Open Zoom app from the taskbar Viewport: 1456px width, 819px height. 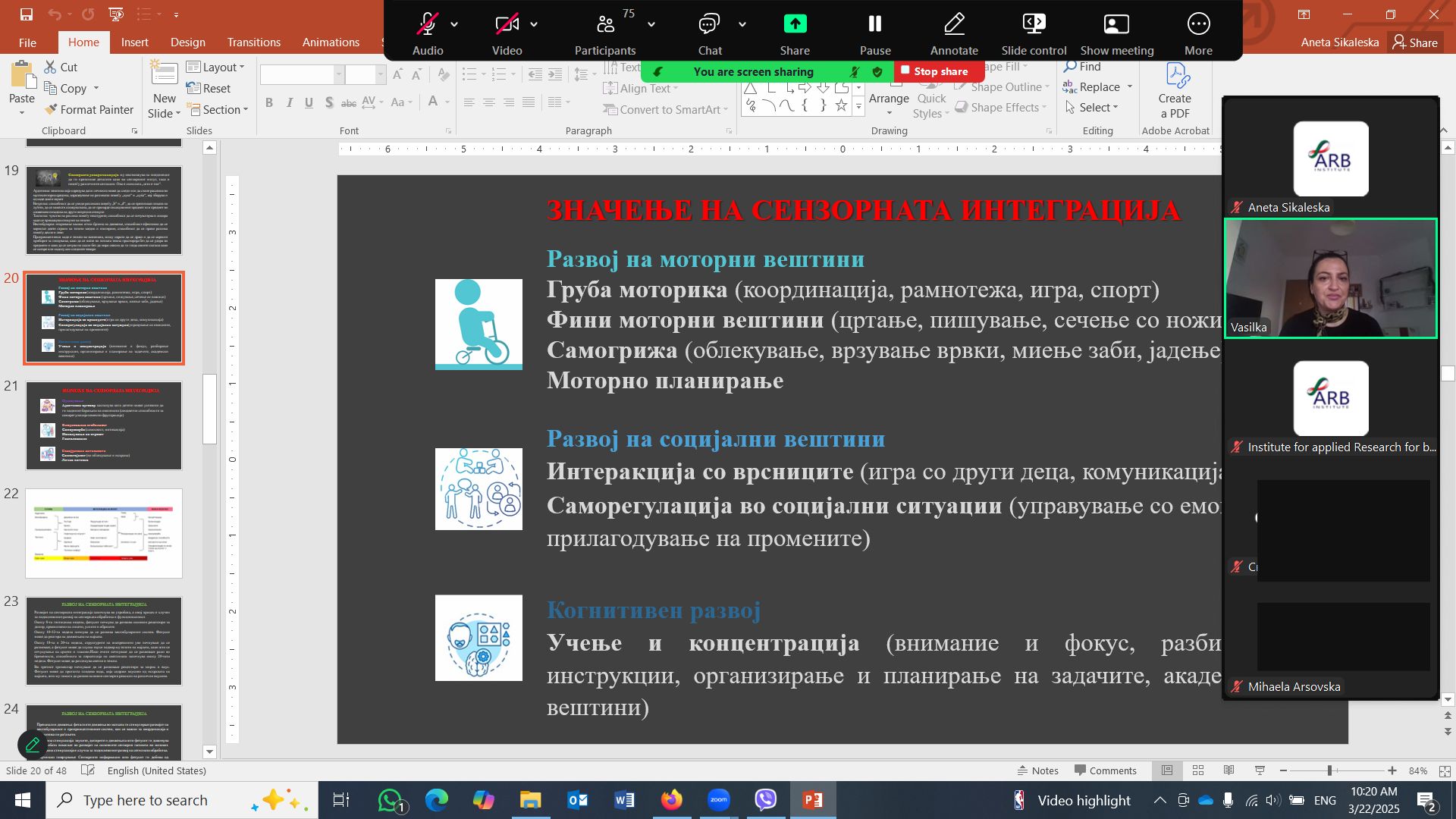718,800
